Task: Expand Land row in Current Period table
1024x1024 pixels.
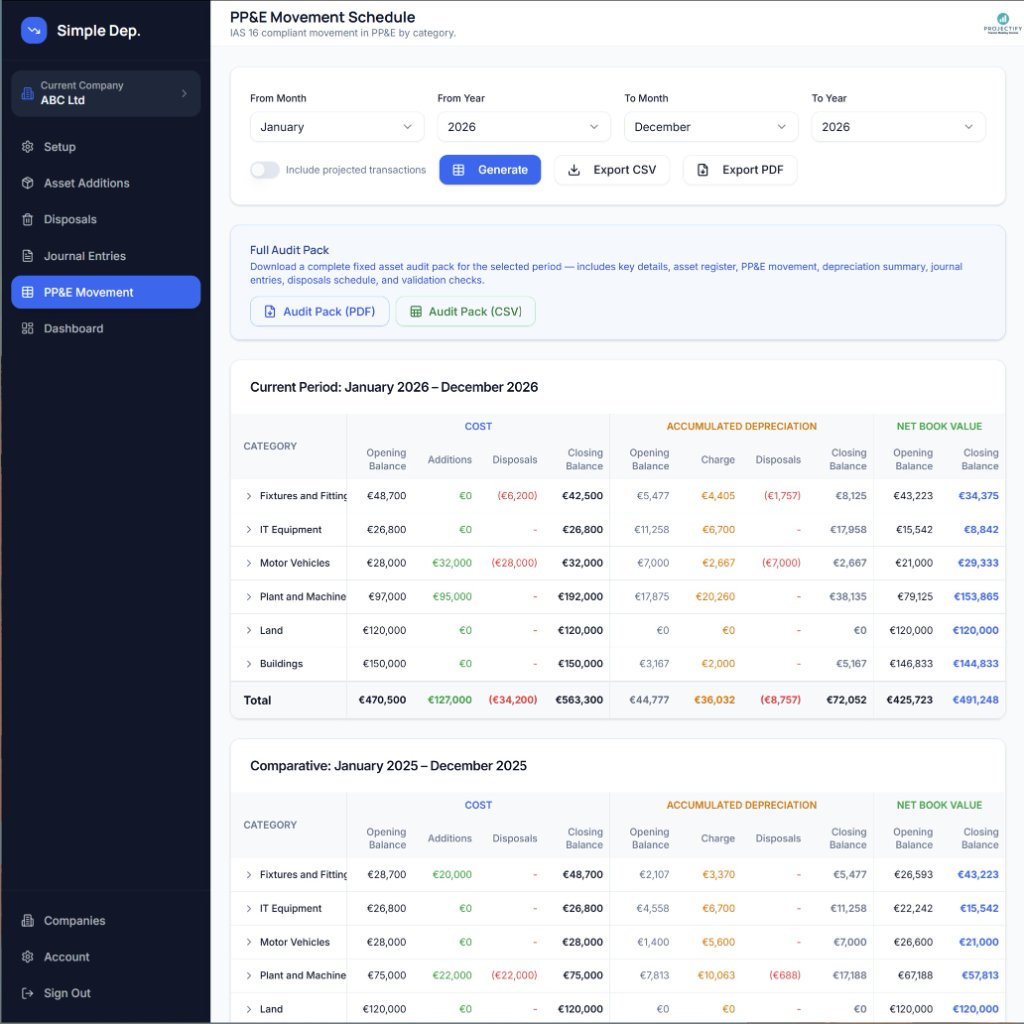Action: point(249,630)
